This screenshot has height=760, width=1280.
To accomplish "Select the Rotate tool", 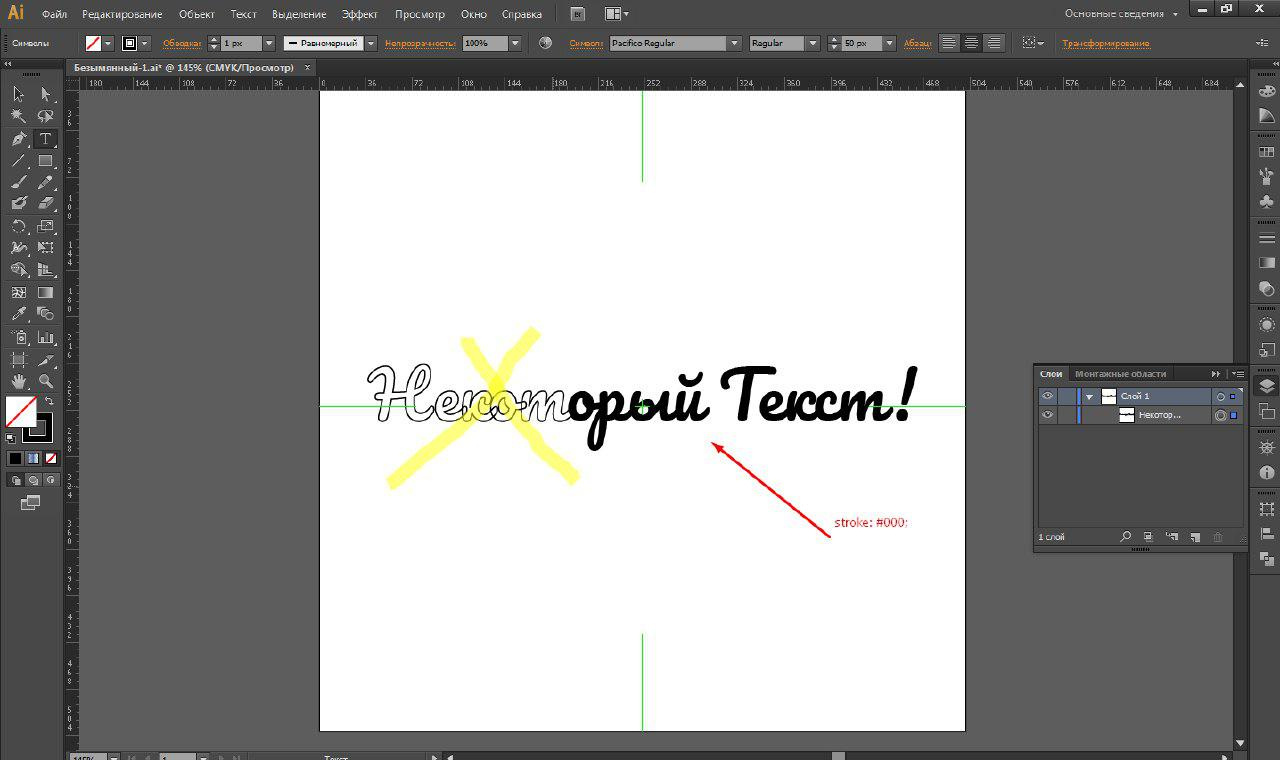I will [x=18, y=227].
